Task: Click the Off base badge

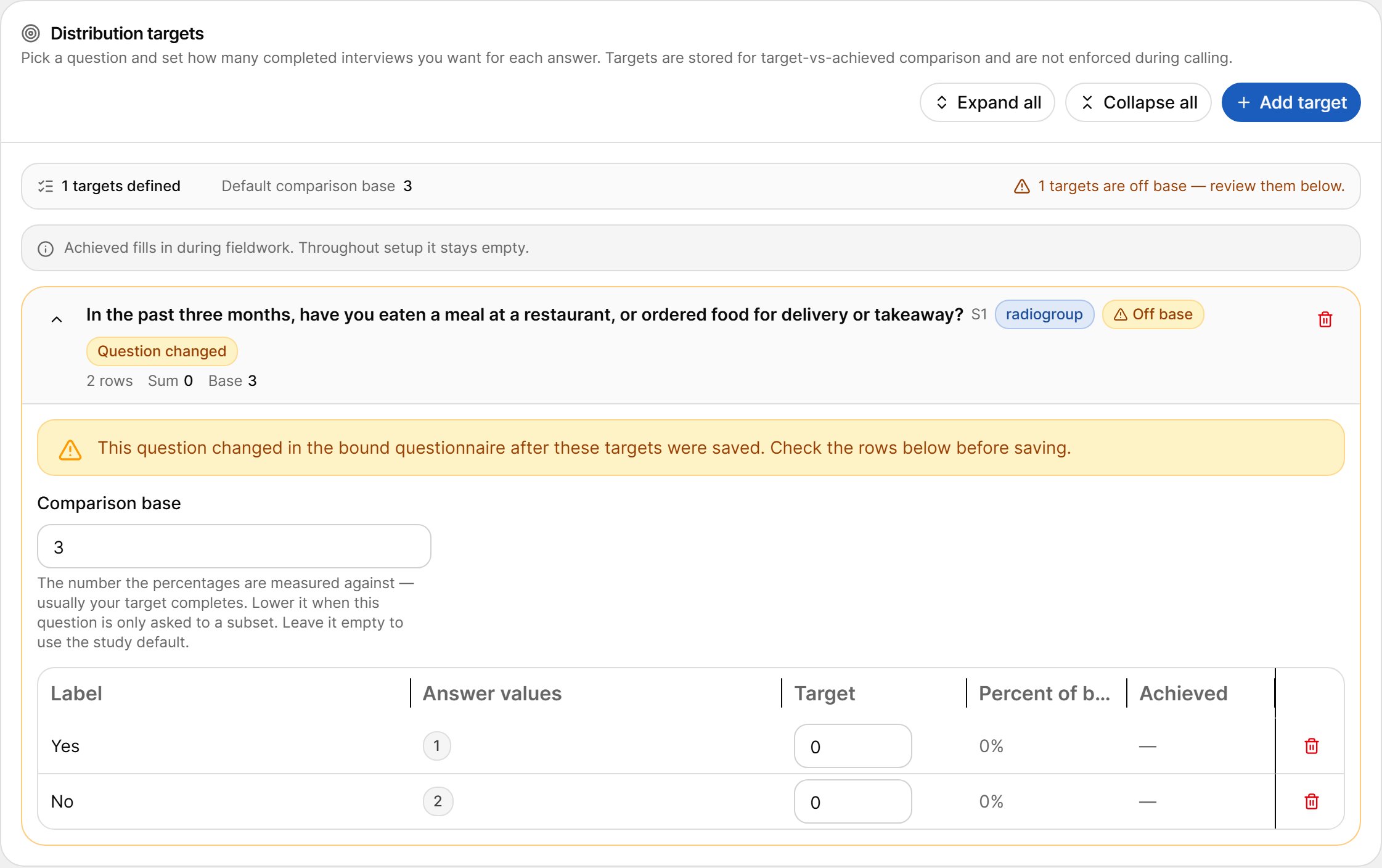Action: 1153,314
